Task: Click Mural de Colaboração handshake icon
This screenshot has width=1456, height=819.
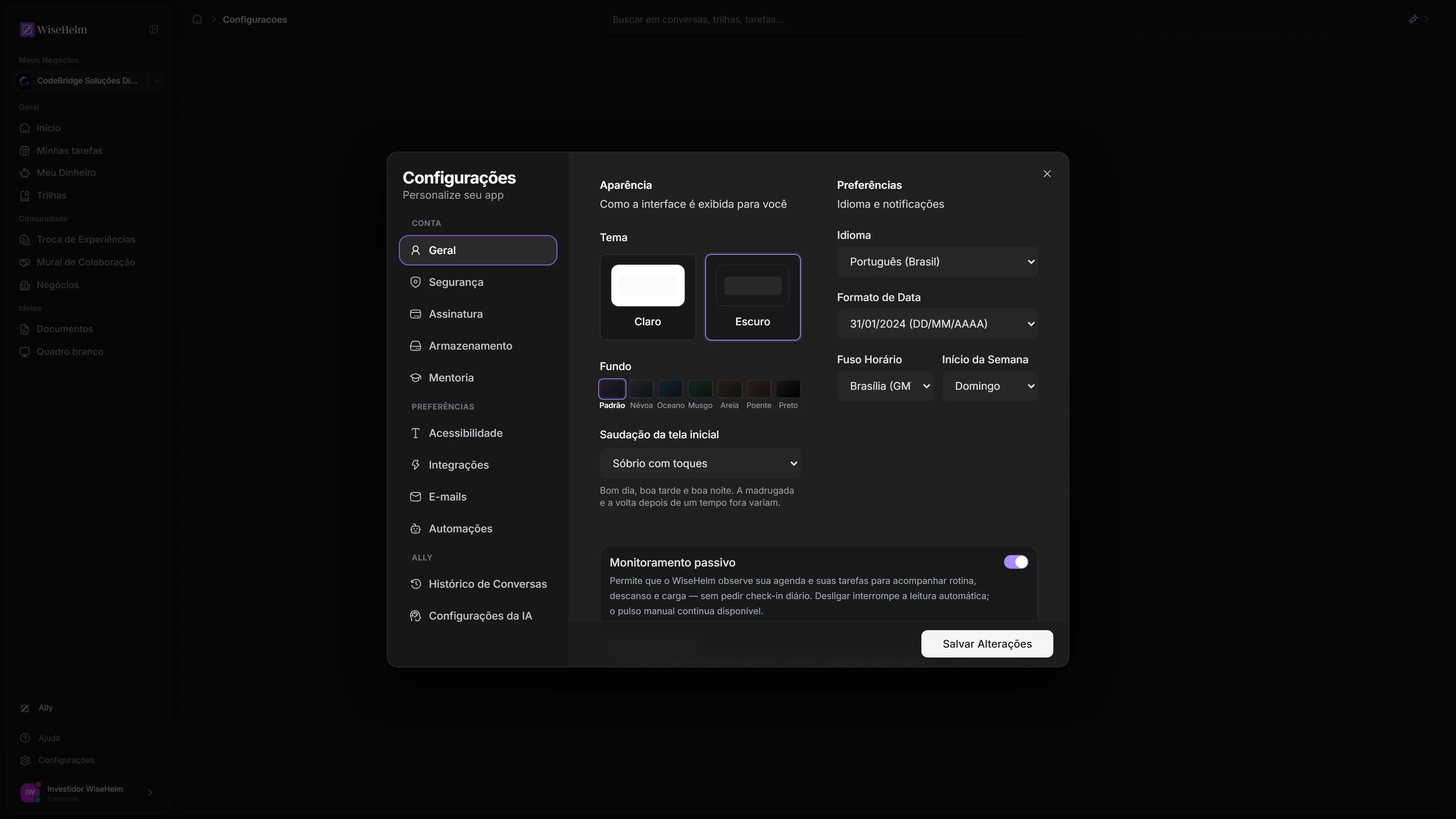Action: 25,262
